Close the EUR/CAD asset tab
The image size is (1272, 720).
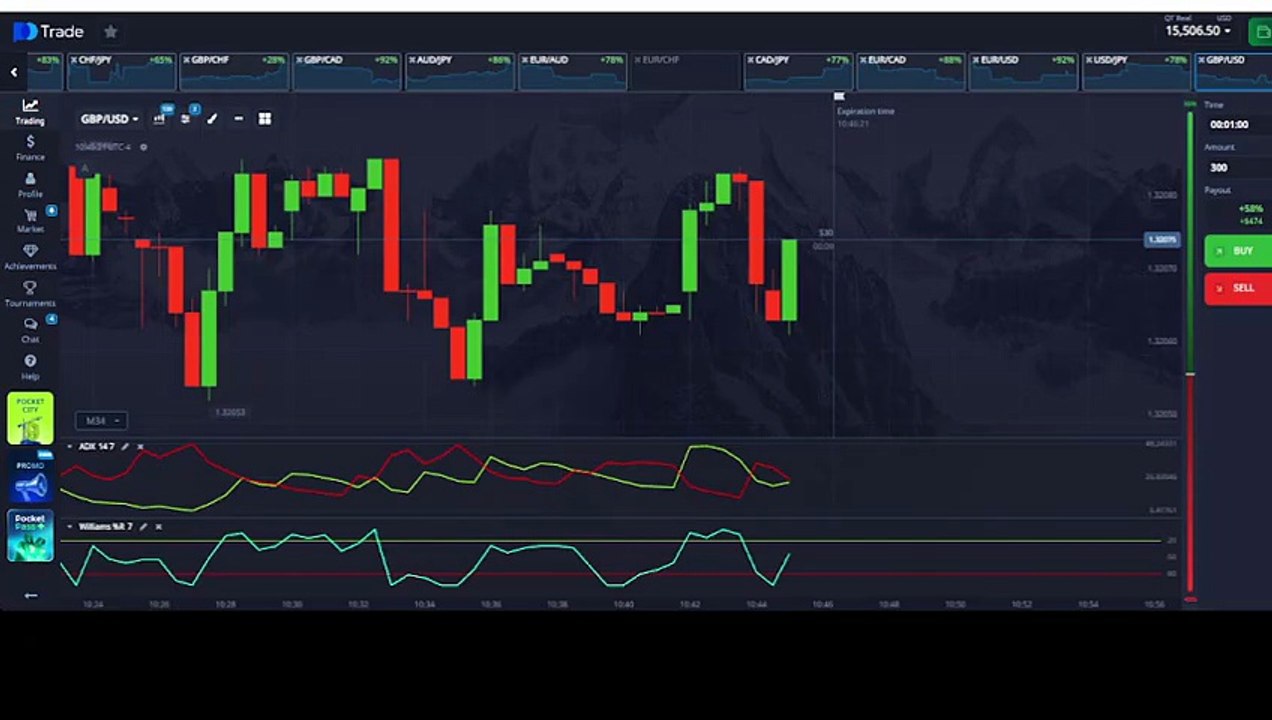pos(865,60)
